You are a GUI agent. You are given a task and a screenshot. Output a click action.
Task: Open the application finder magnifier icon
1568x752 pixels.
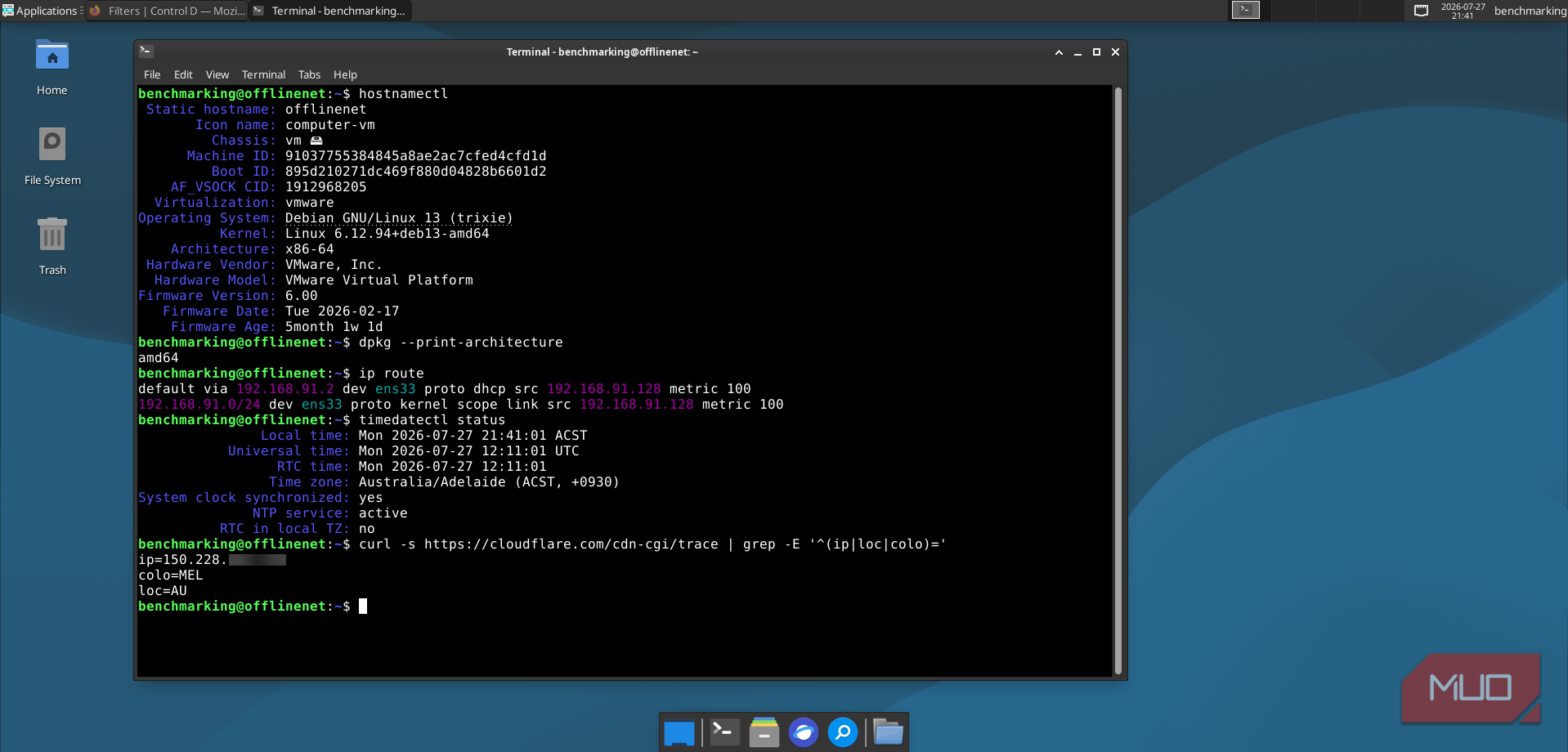pyautogui.click(x=843, y=732)
